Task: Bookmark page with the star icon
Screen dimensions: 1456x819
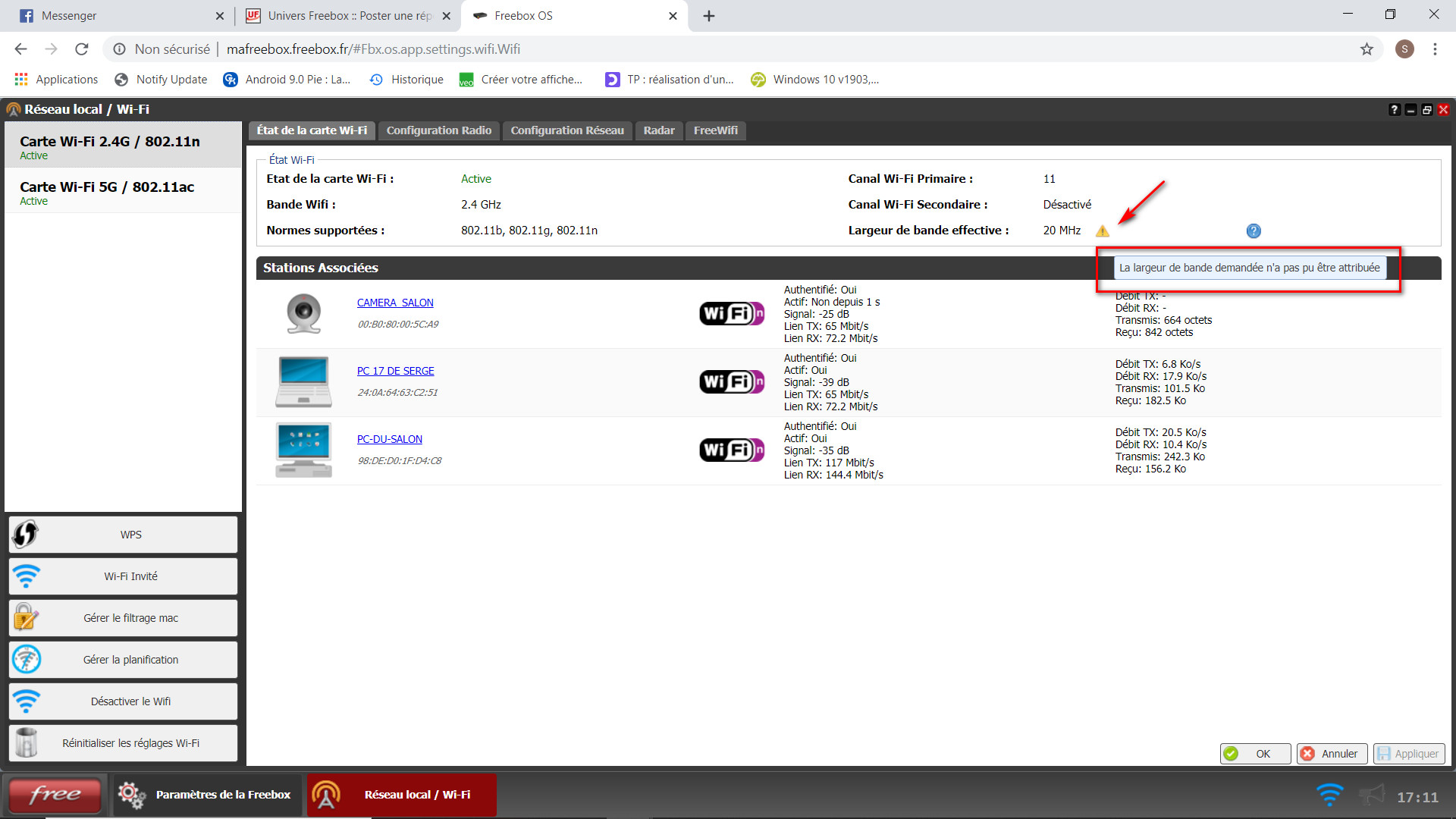Action: [x=1366, y=49]
